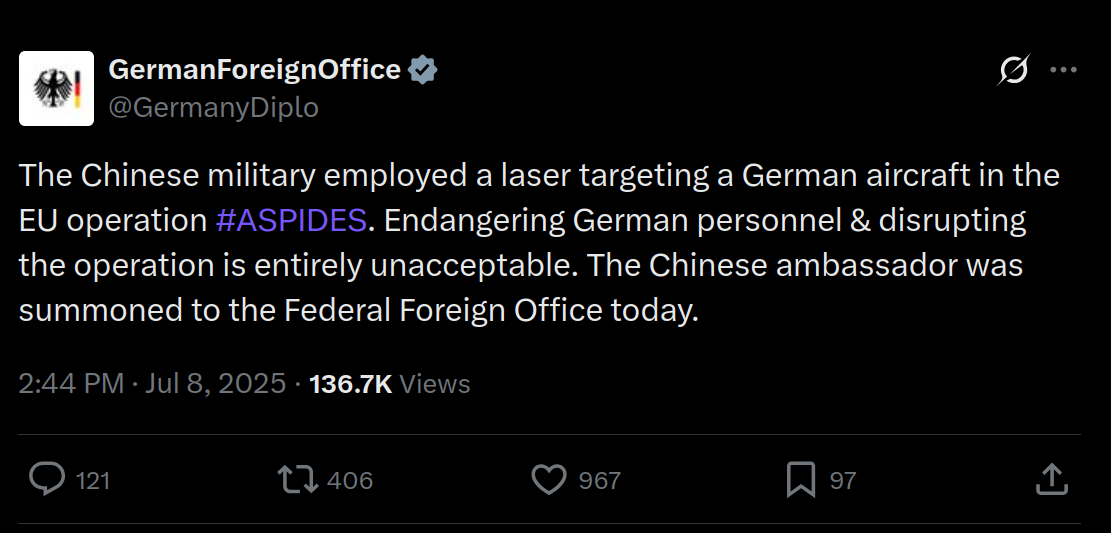This screenshot has height=533, width=1111.
Task: Open the share upload icon
Action: pos(1051,480)
